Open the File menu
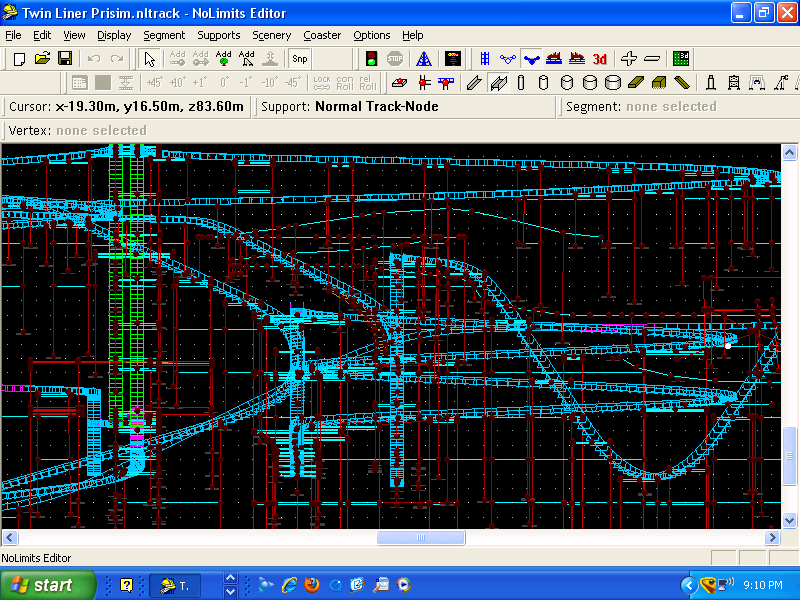 coord(13,35)
